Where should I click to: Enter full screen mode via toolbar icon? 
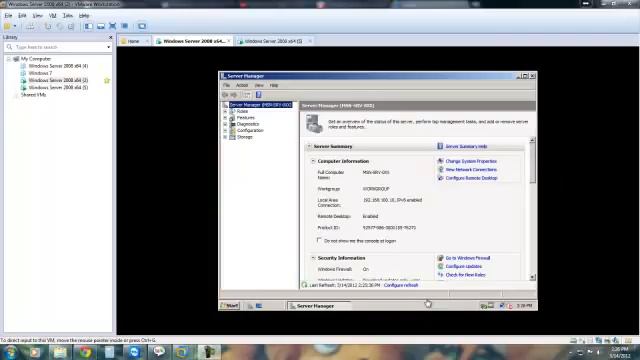click(113, 26)
